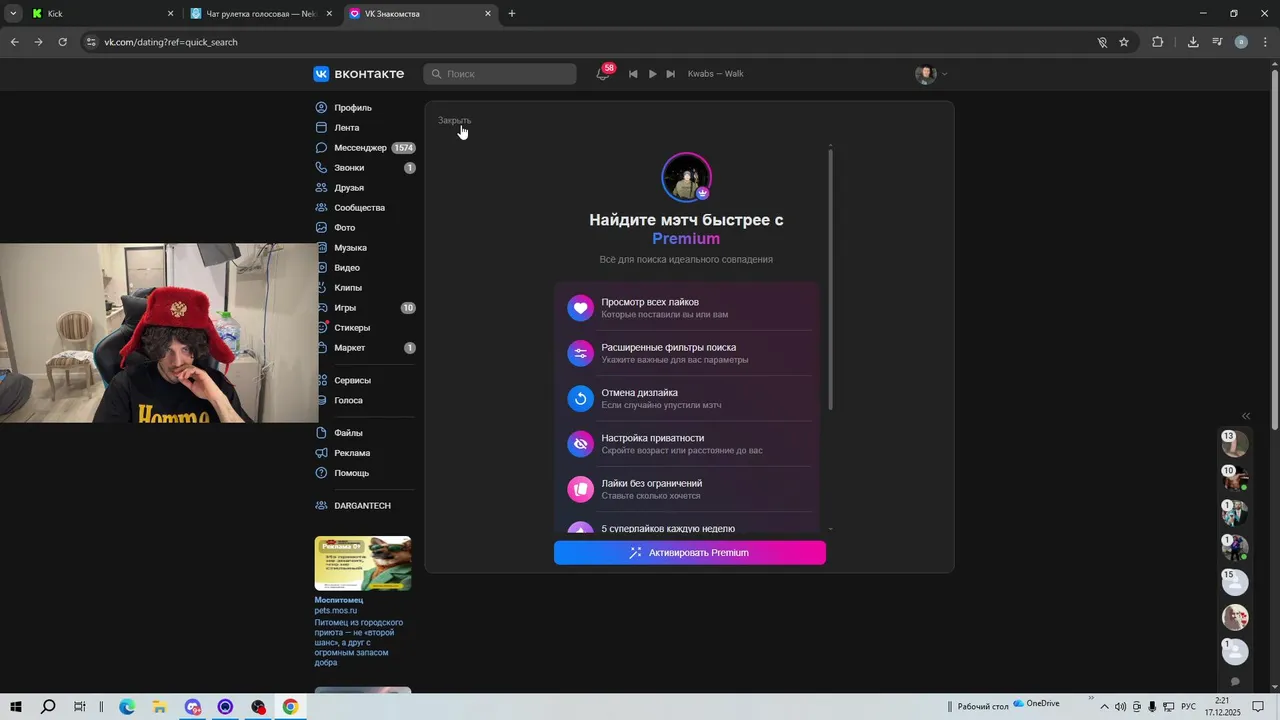This screenshot has width=1280, height=720.
Task: Switch the РУС input language
Action: coord(1189,707)
